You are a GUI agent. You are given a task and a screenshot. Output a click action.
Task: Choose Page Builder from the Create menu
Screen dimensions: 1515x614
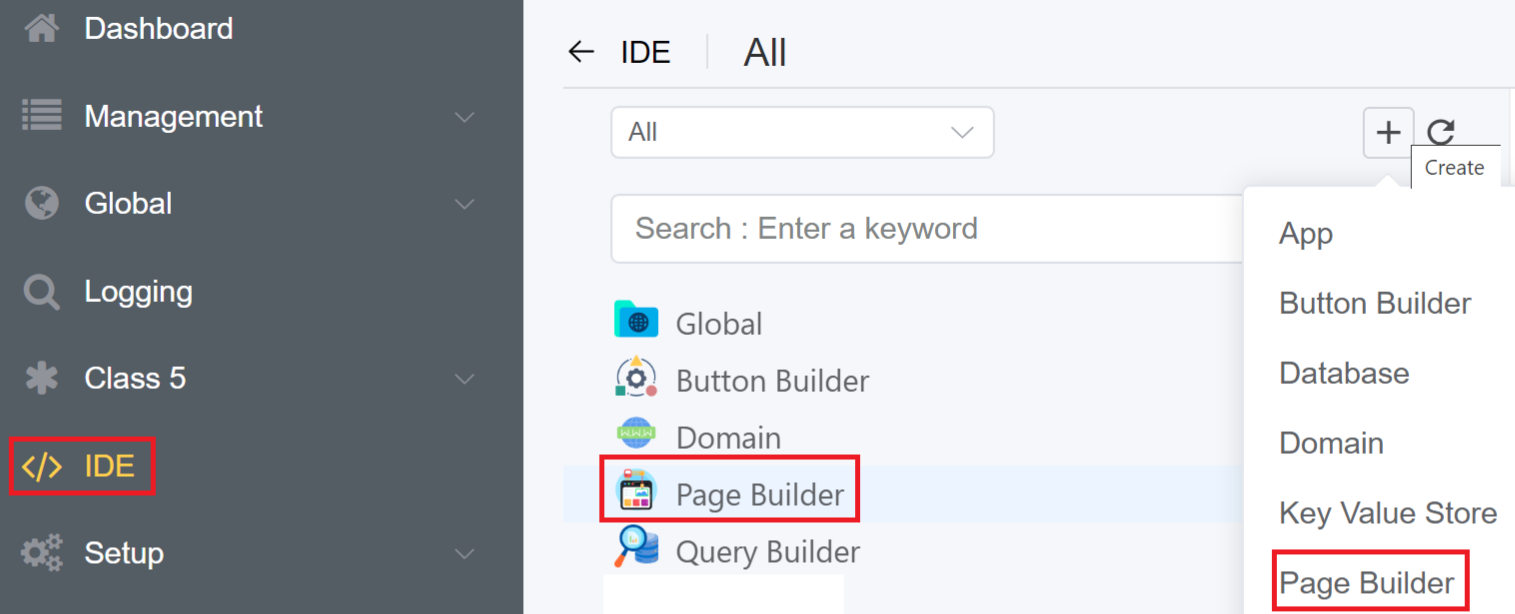click(x=1366, y=583)
